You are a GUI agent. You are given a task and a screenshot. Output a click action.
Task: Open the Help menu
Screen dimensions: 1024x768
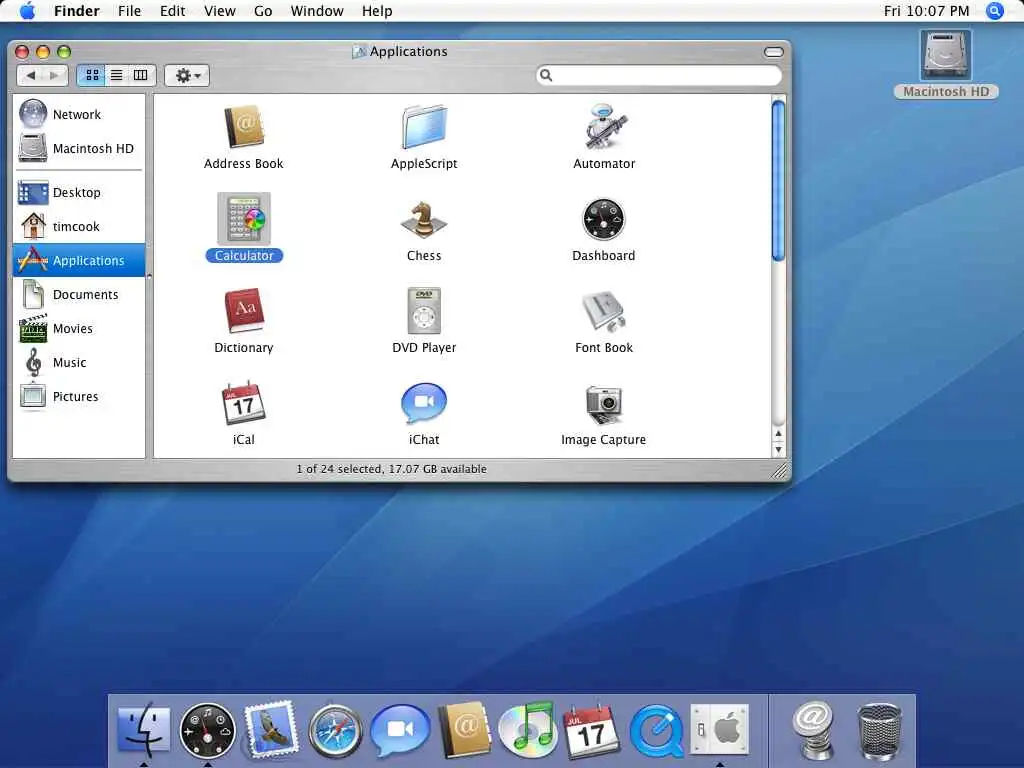tap(377, 11)
